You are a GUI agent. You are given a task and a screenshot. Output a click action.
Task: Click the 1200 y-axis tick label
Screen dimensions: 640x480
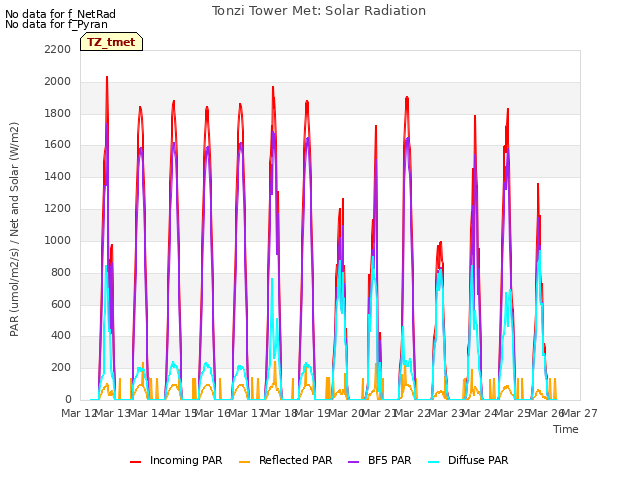coord(58,209)
